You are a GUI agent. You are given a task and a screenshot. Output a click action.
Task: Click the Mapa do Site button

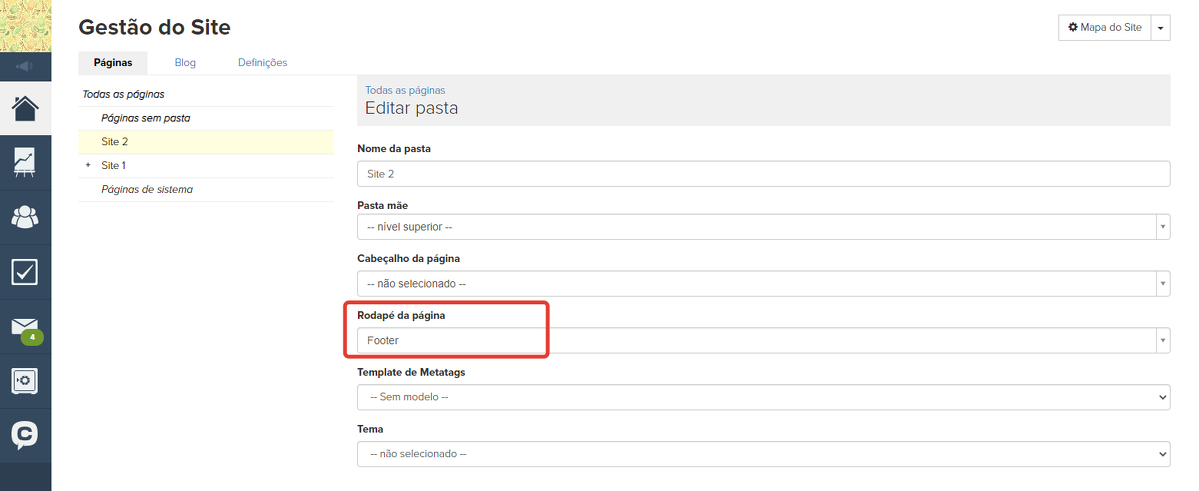(x=1104, y=28)
